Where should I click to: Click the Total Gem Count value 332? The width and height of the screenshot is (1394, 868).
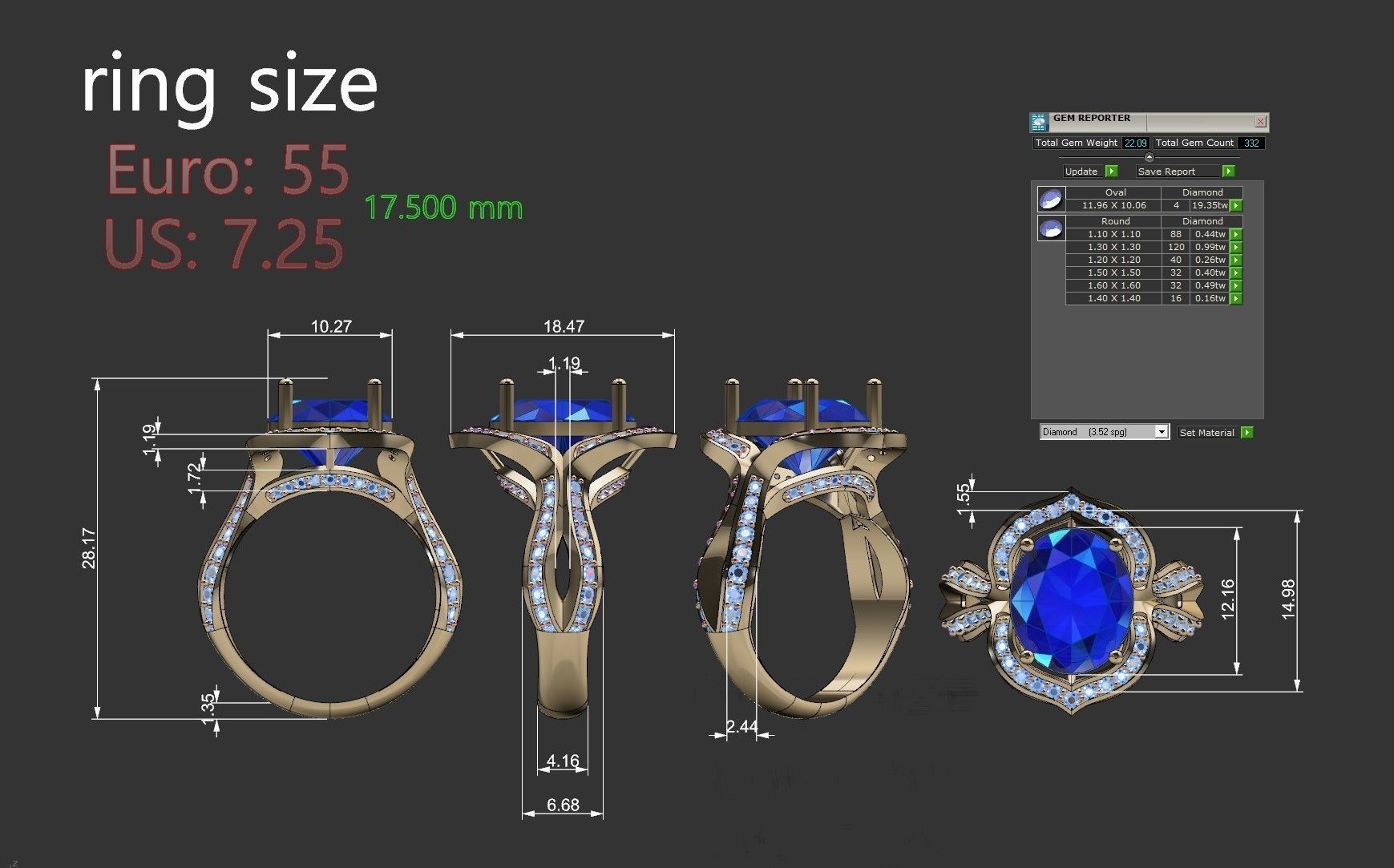click(x=1251, y=143)
